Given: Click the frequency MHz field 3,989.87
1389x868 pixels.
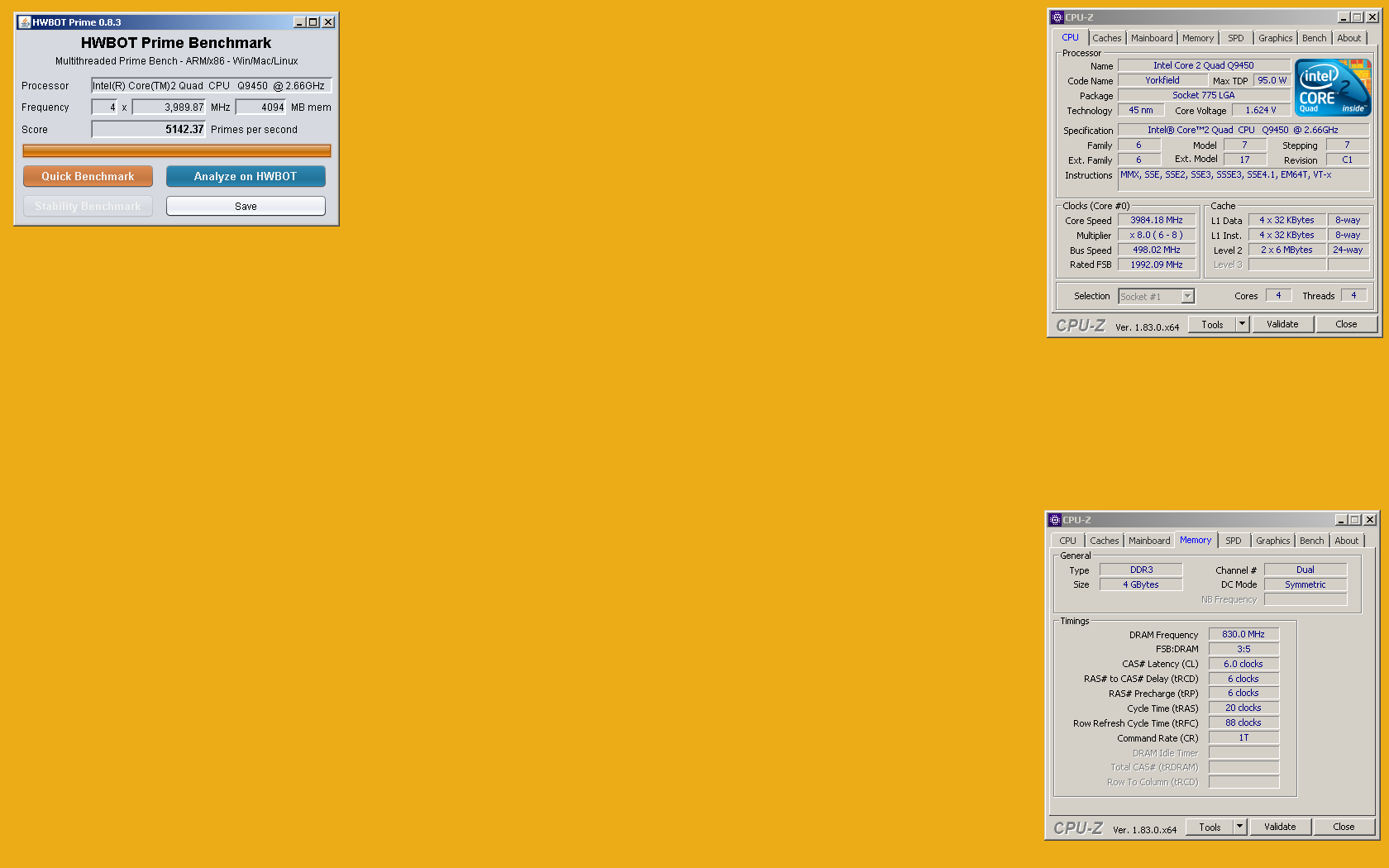Looking at the screenshot, I should [x=169, y=107].
